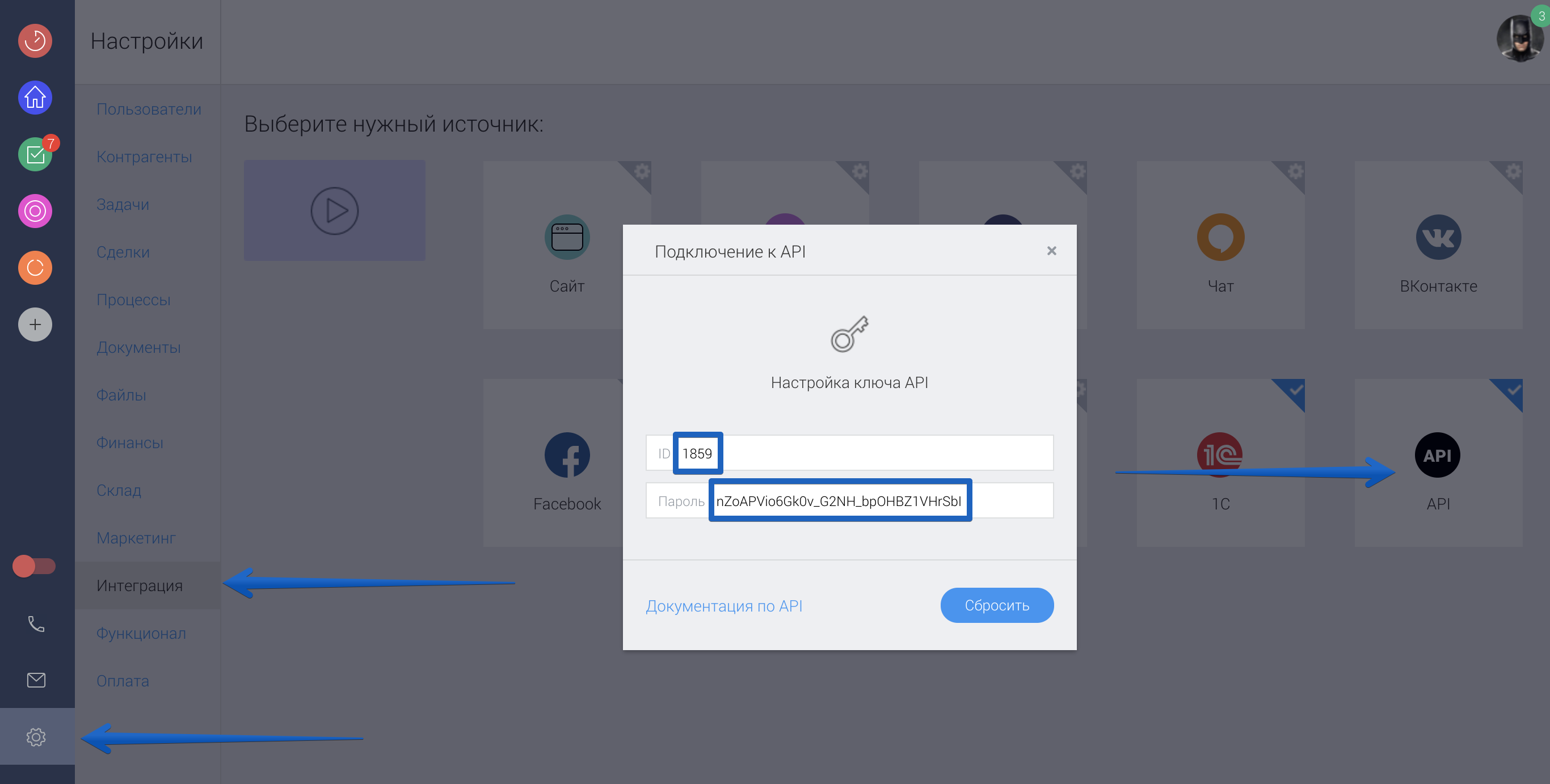Click the Сбросить button
The width and height of the screenshot is (1550, 784).
coord(996,605)
